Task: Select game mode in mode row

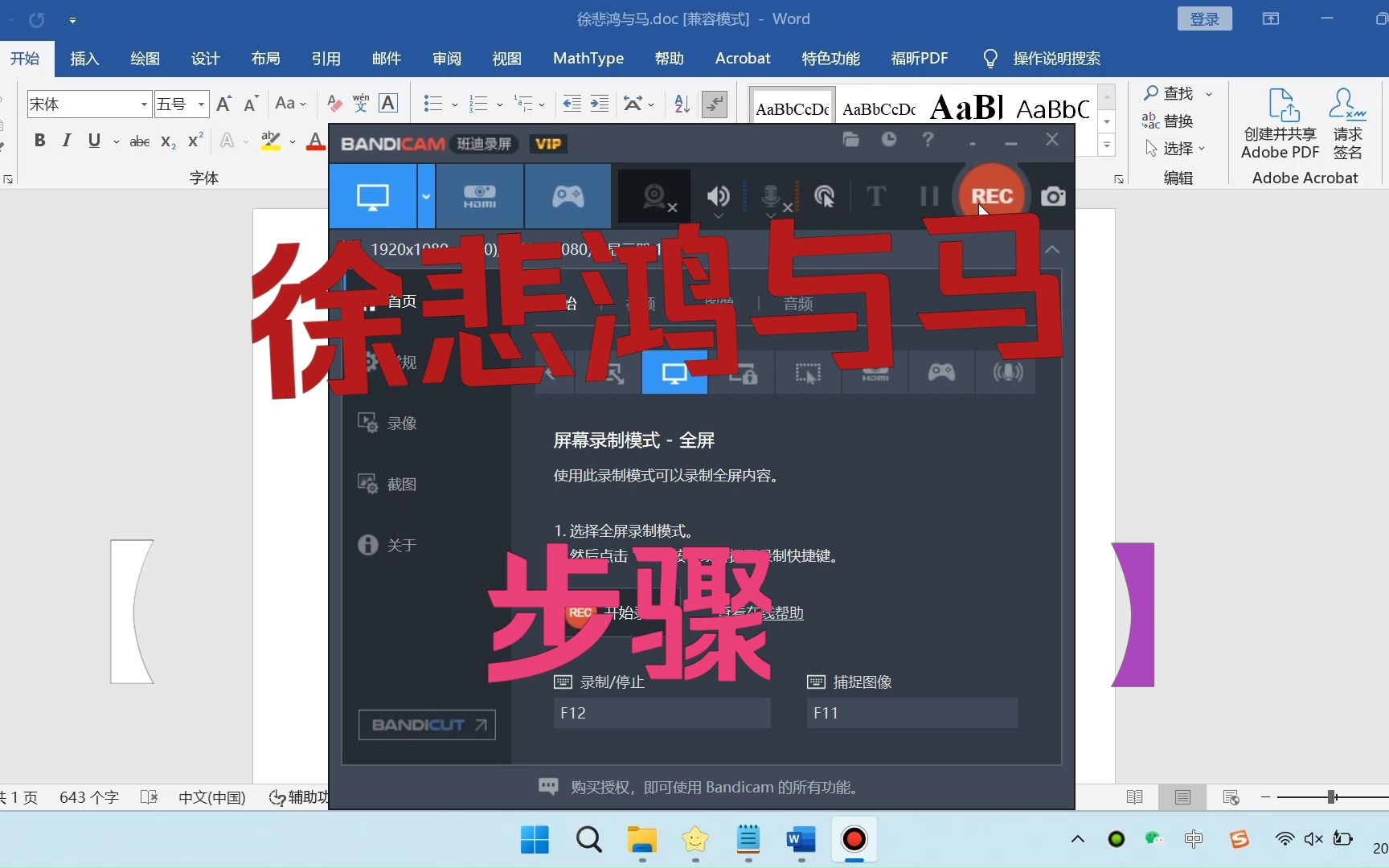Action: [x=941, y=373]
